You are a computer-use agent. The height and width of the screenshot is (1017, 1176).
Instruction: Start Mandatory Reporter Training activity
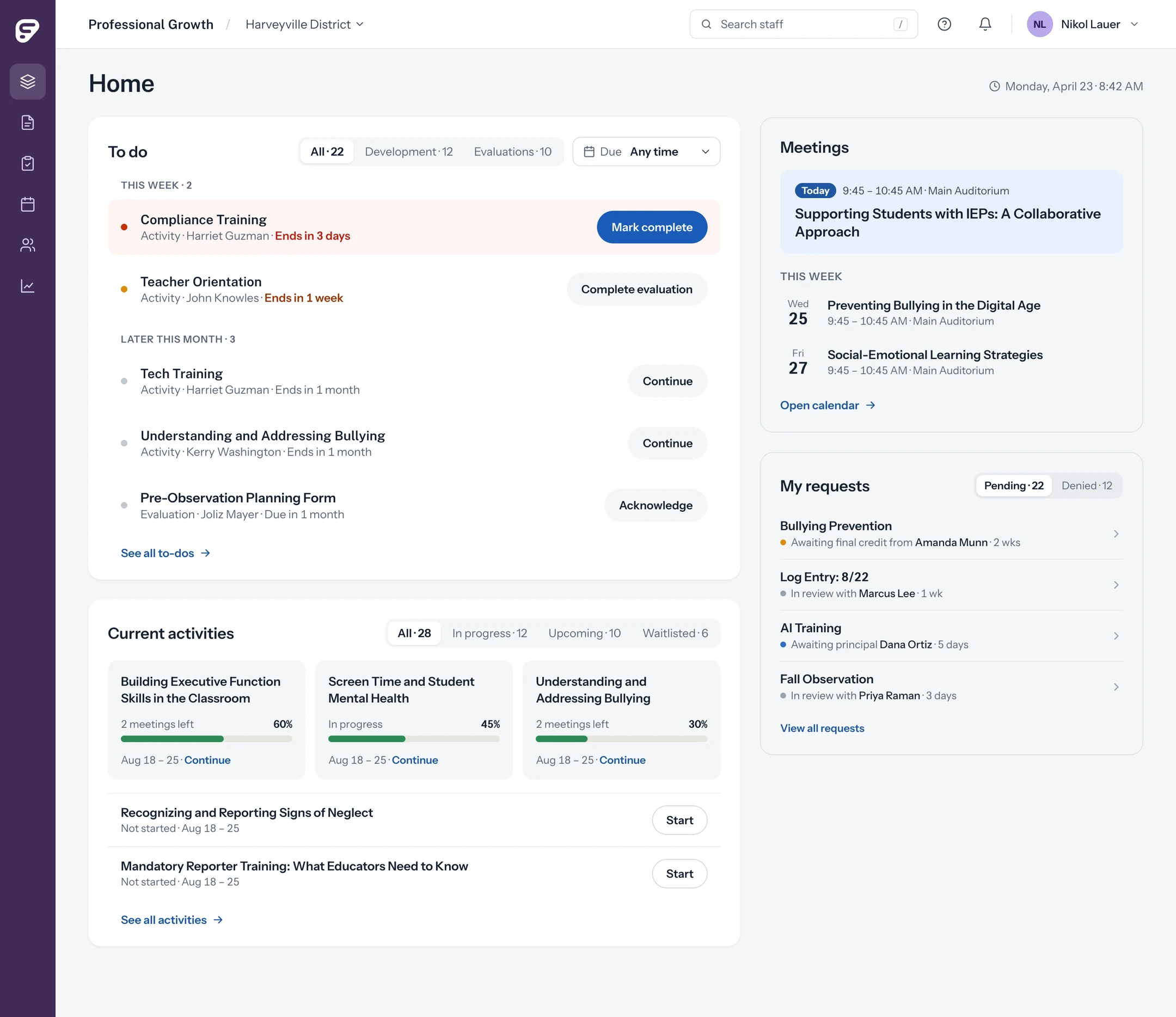coord(679,874)
